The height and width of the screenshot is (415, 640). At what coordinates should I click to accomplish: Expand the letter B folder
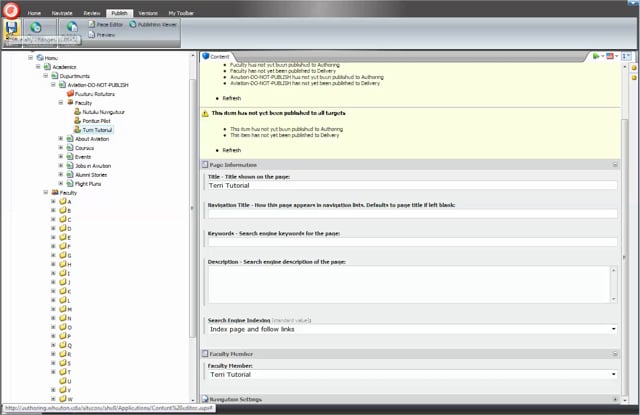coord(53,211)
